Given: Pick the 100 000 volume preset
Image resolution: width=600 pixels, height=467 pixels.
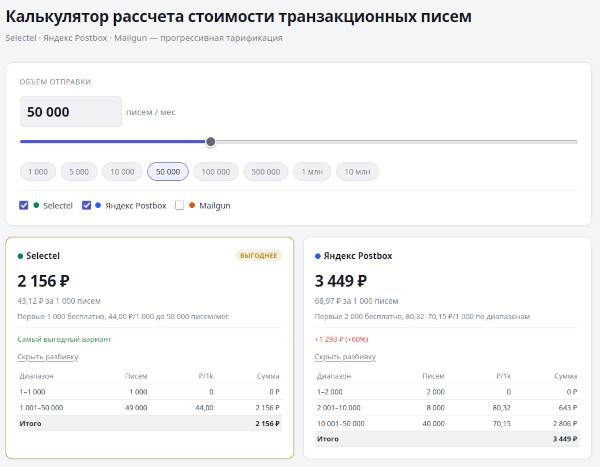Looking at the screenshot, I should pyautogui.click(x=216, y=172).
